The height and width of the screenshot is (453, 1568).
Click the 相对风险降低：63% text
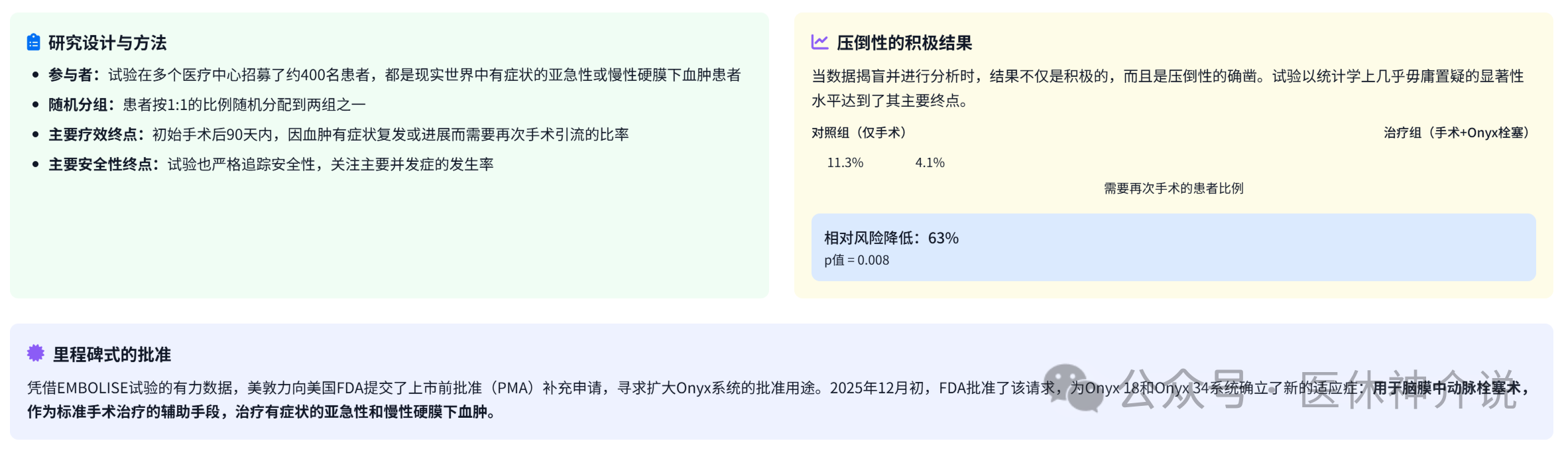pos(891,238)
